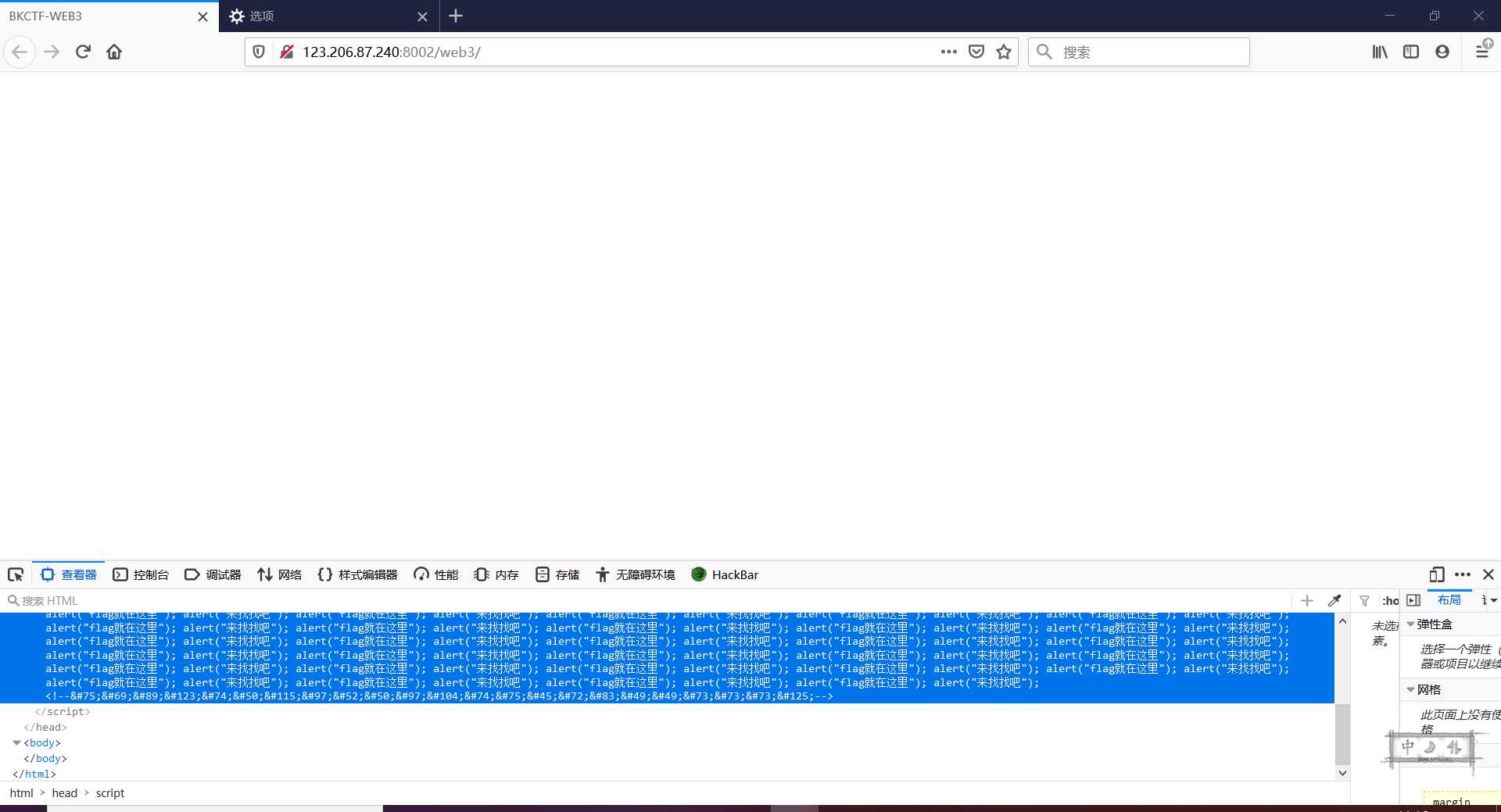This screenshot has width=1501, height=812.
Task: Toggle the three-pane inspector layout icon
Action: click(x=1413, y=600)
